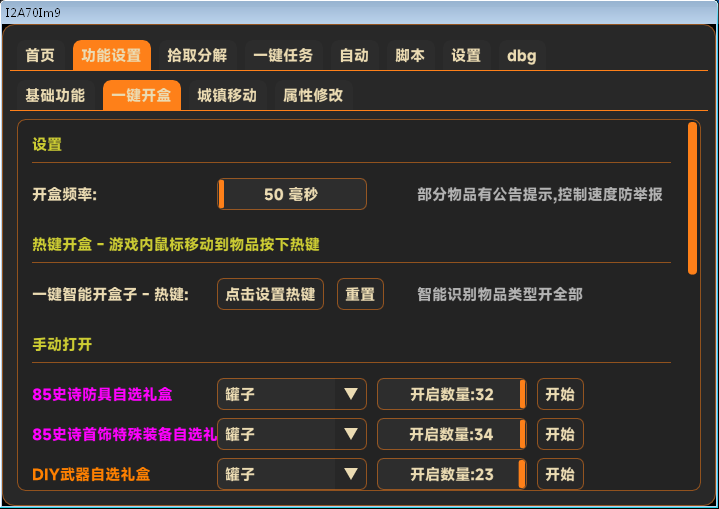Click the orange vertical scrollbar
719x509 pixels.
(692, 198)
